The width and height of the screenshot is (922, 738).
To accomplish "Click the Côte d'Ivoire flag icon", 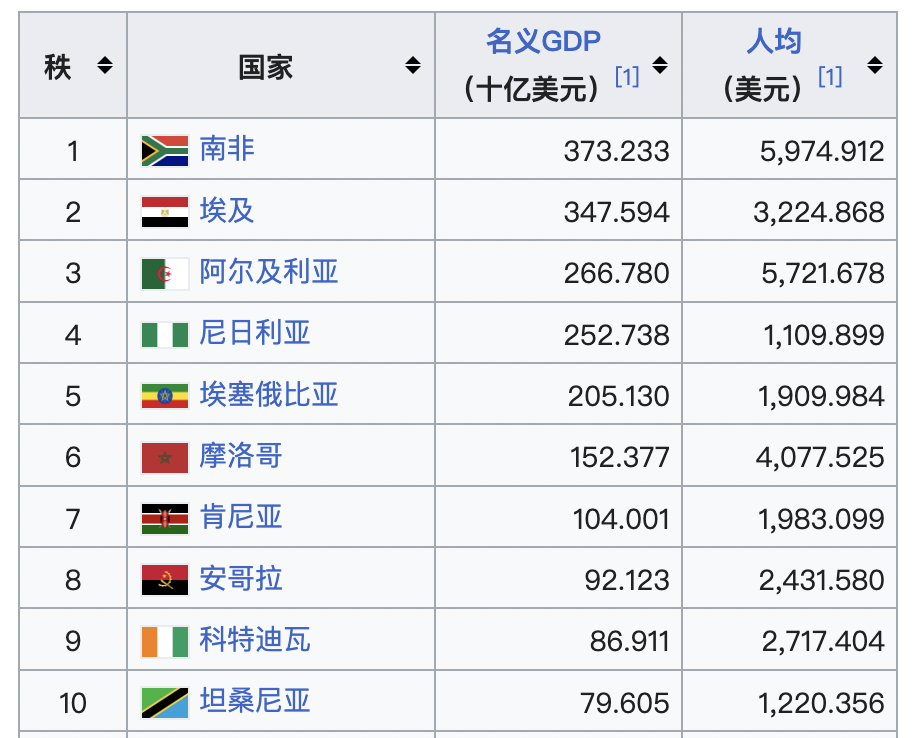I will [x=165, y=641].
